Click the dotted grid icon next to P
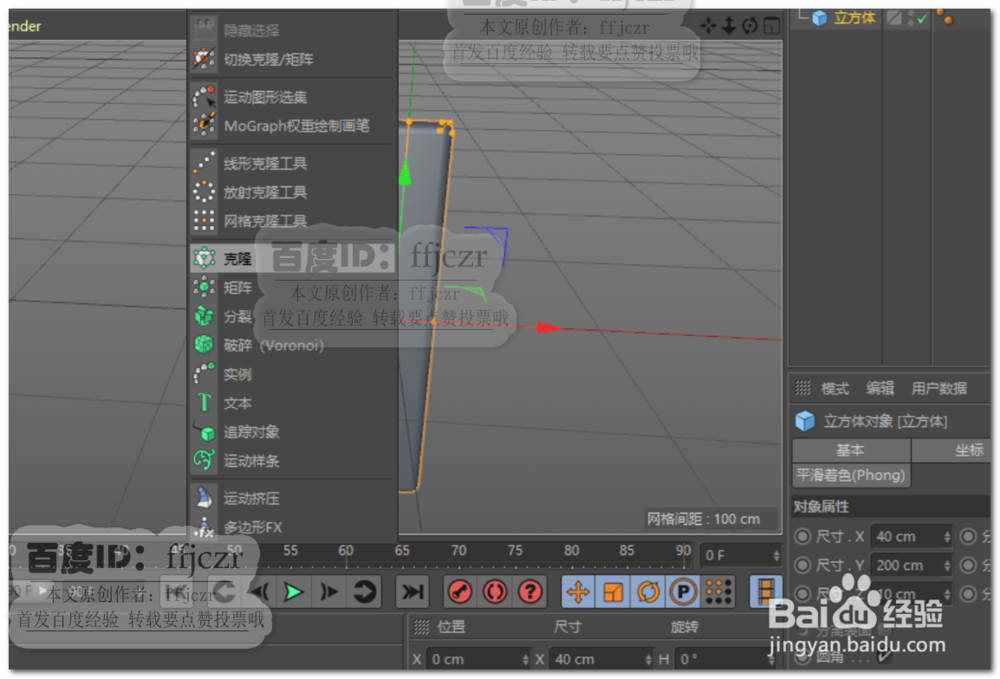This screenshot has height=679, width=1000. 720,592
